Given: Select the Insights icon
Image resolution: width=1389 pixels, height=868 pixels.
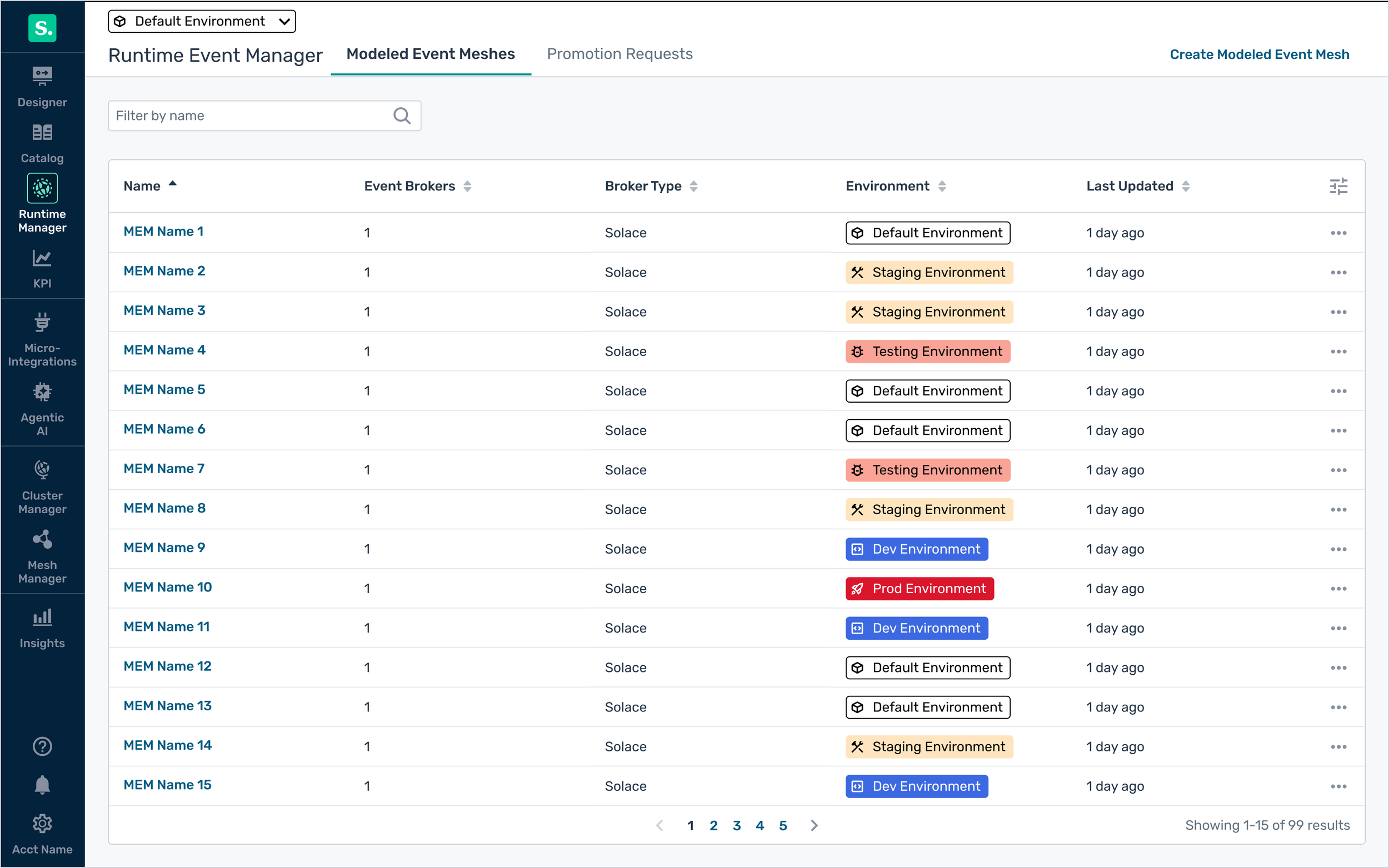Looking at the screenshot, I should (42, 627).
